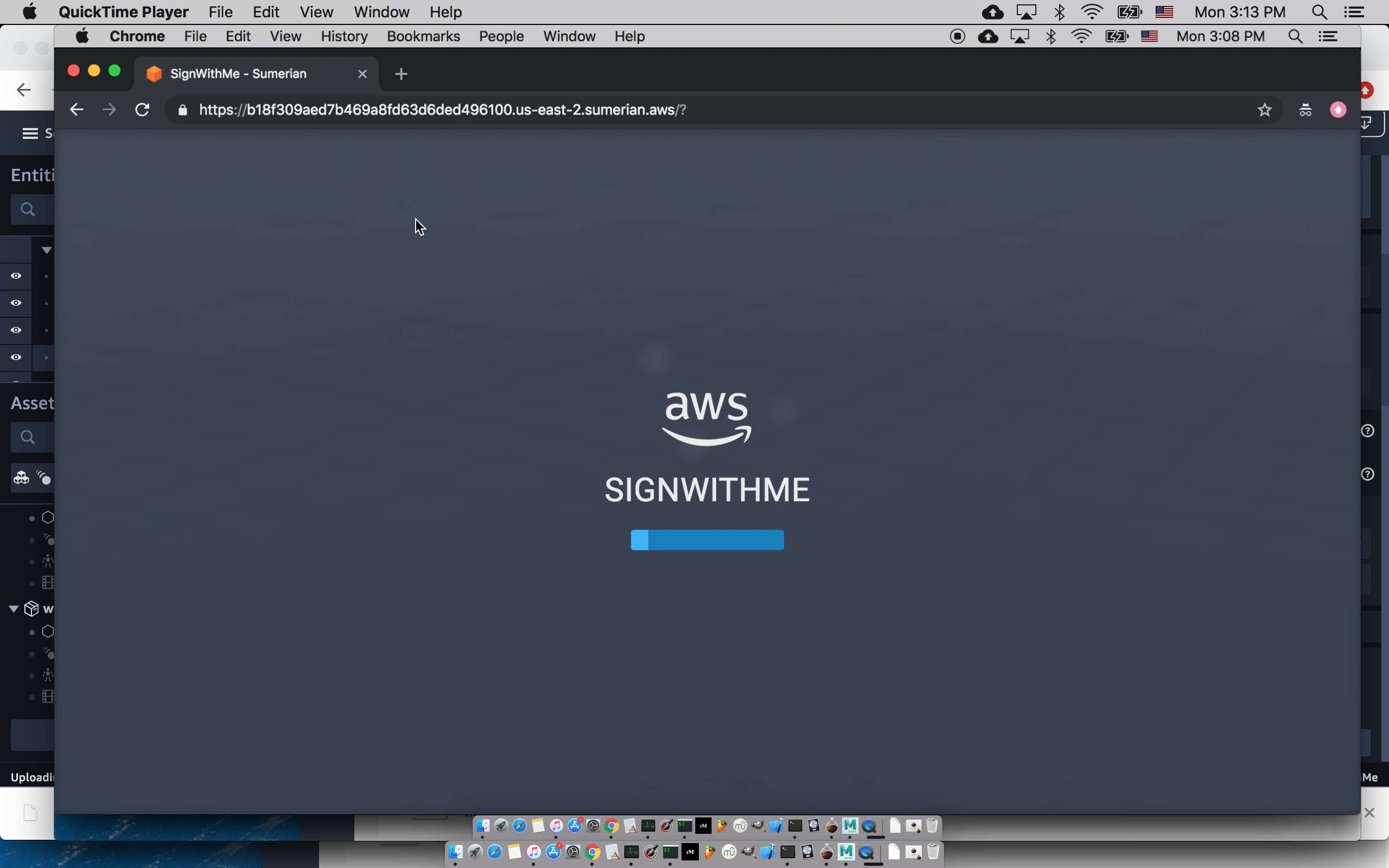Click the SignWithMe loading progress bar
Screen dimensions: 1389x868
pos(707,540)
